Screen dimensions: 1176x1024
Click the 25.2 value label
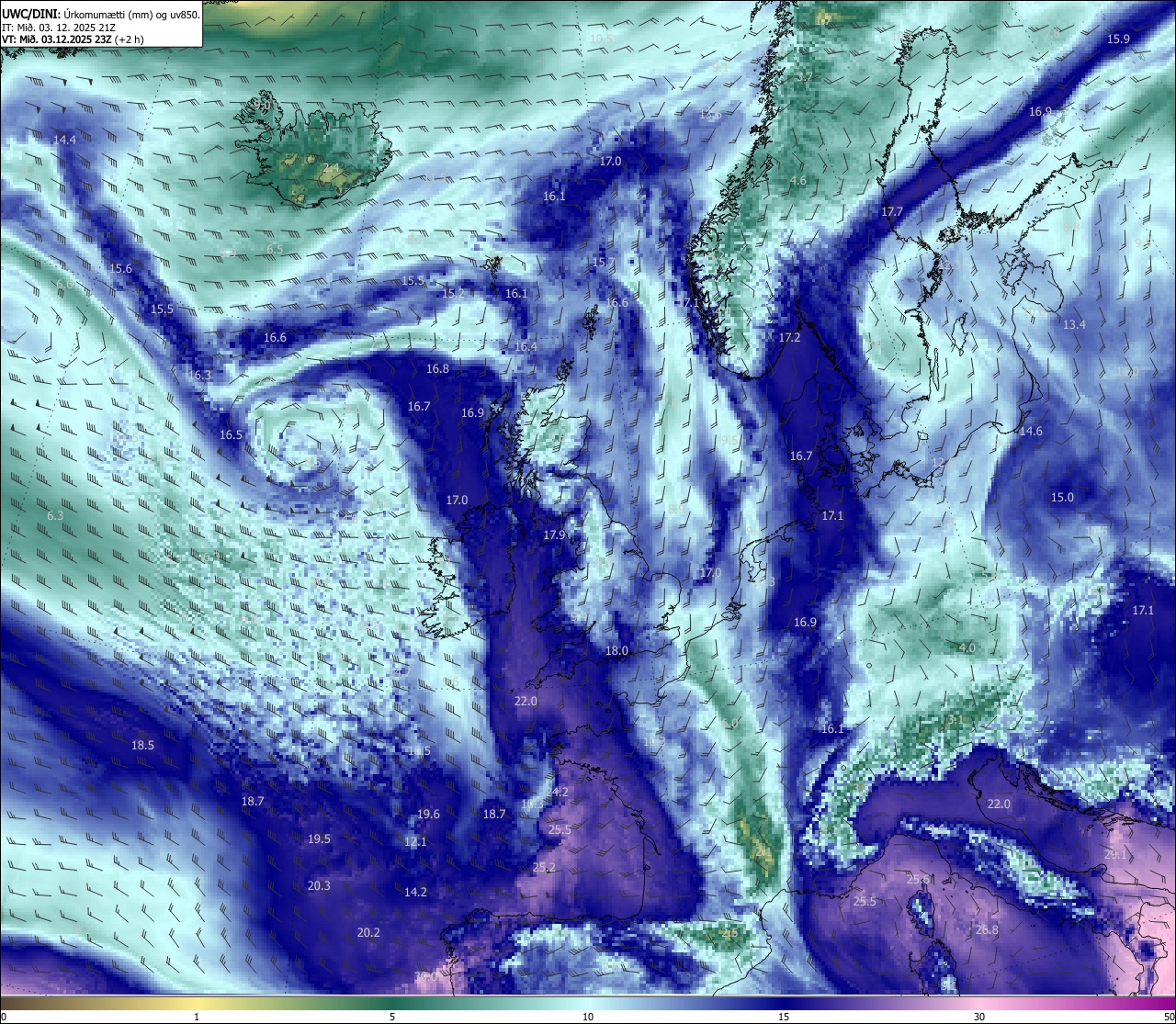543,868
